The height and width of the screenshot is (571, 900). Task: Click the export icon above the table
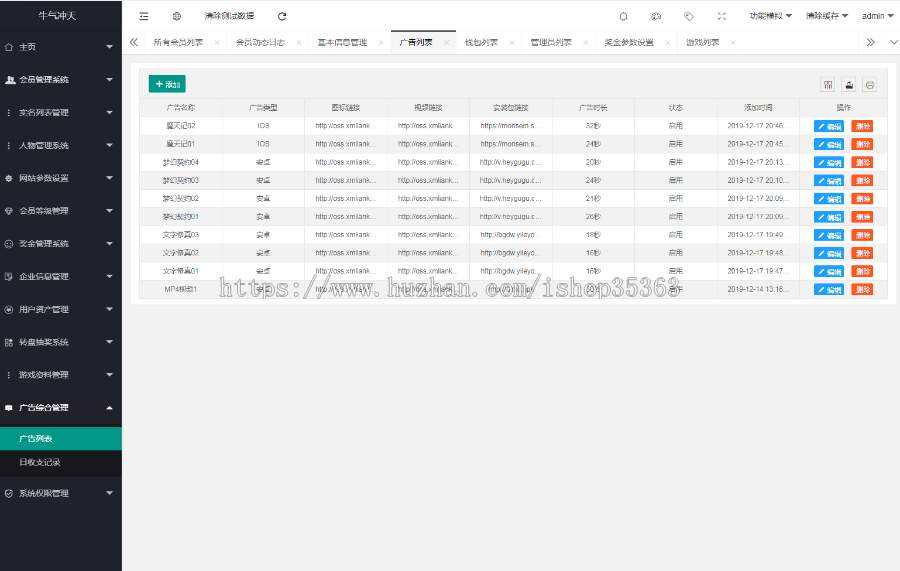click(849, 85)
